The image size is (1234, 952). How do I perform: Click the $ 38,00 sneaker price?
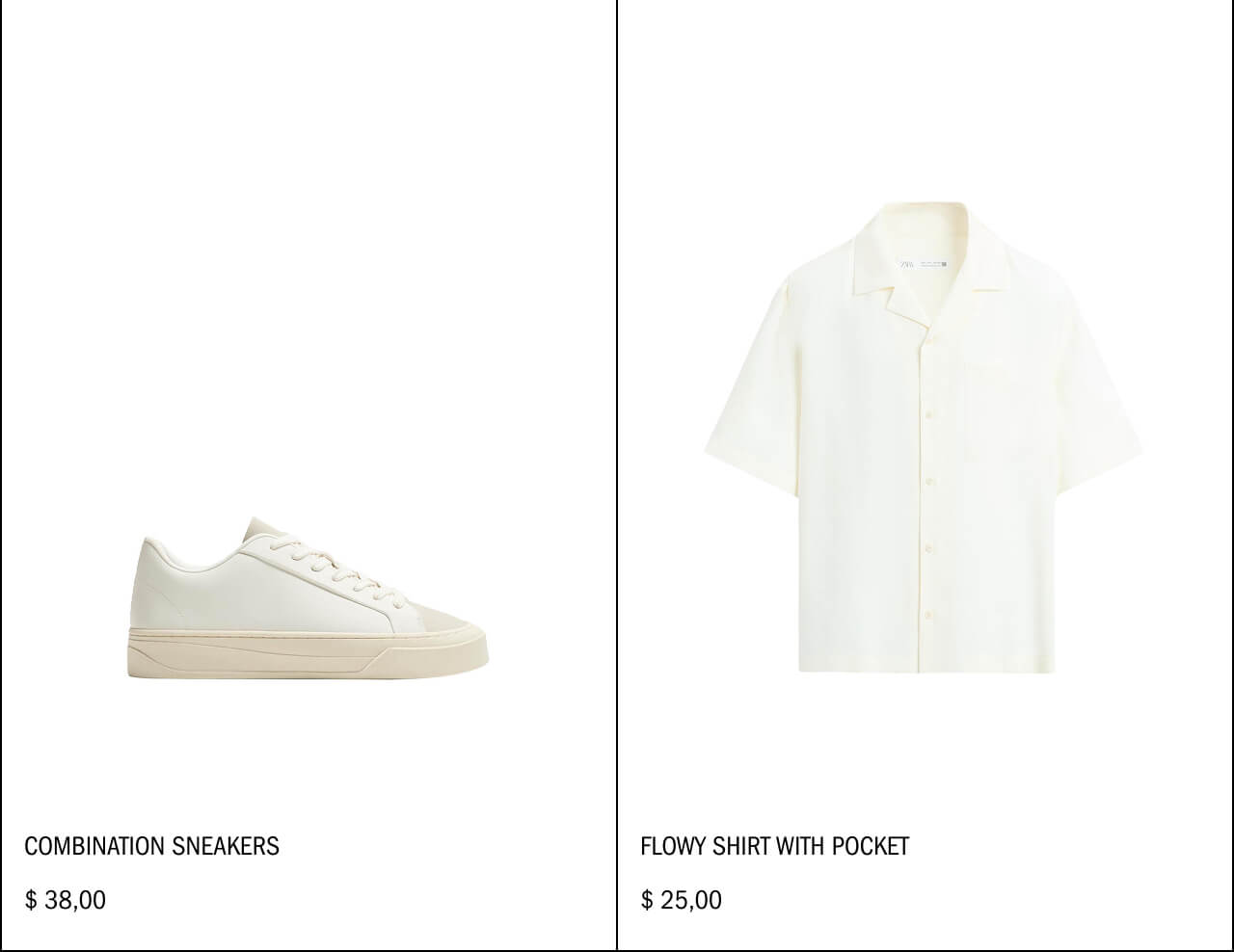coord(66,900)
